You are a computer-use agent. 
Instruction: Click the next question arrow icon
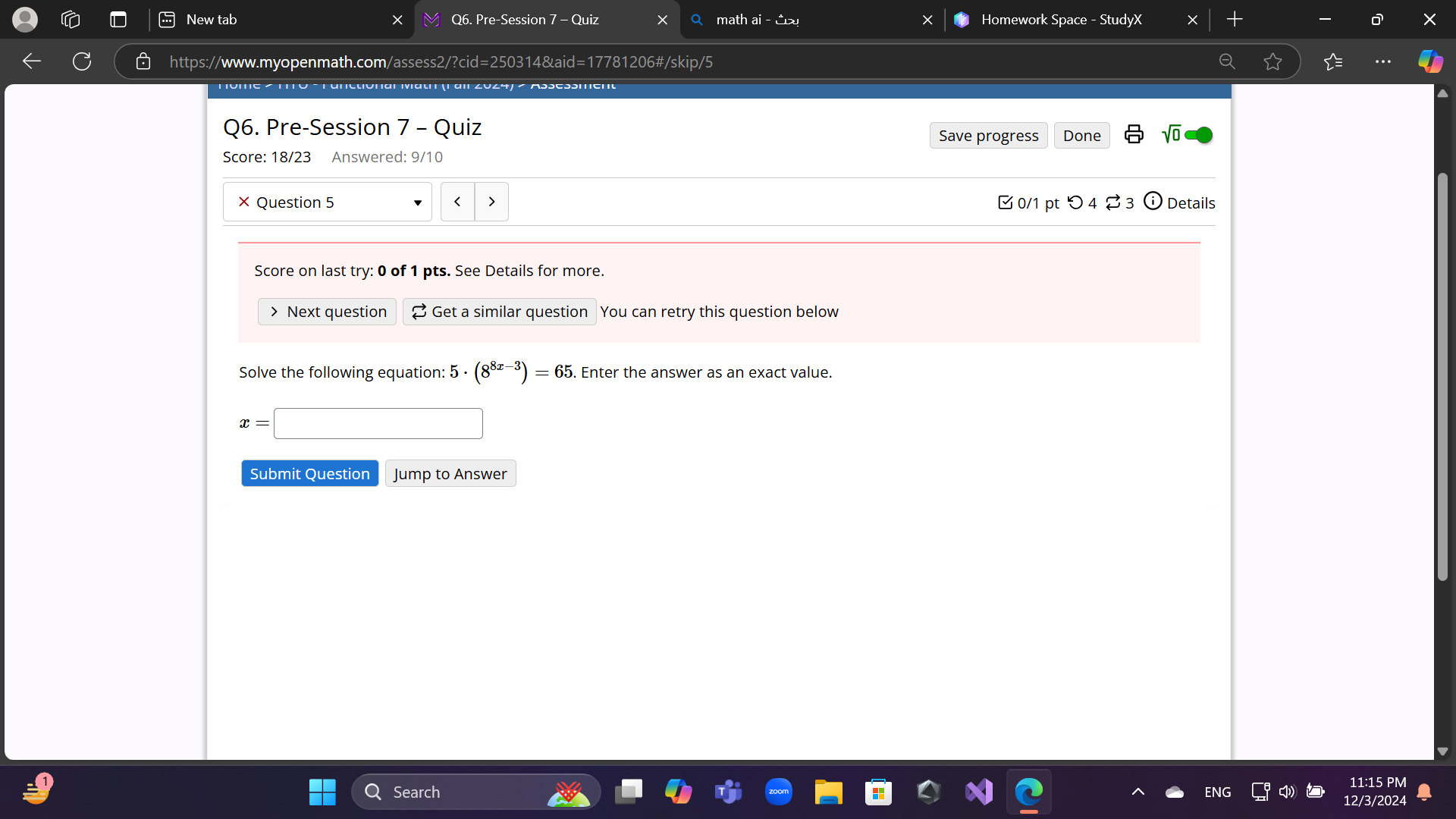[x=491, y=201]
